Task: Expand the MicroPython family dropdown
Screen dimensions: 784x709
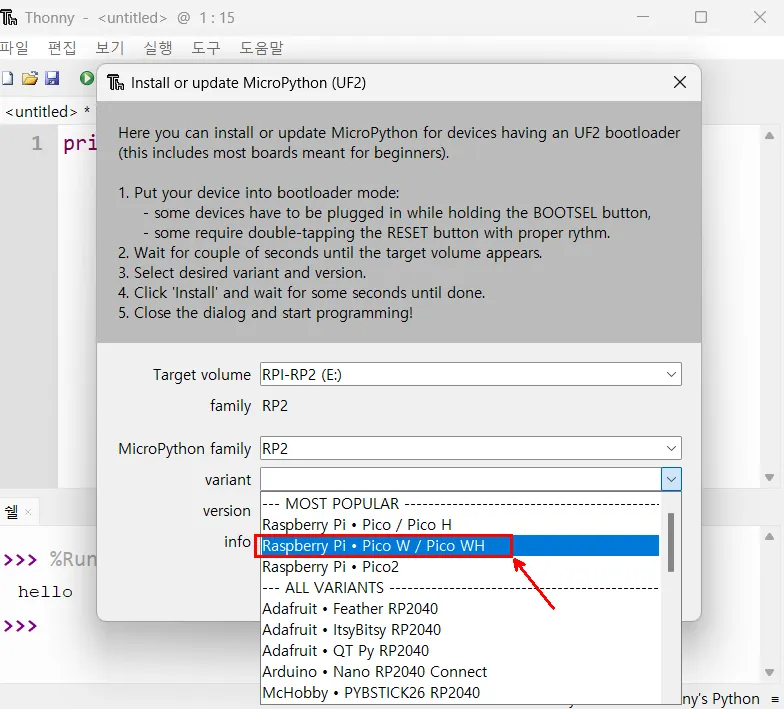Action: (671, 448)
